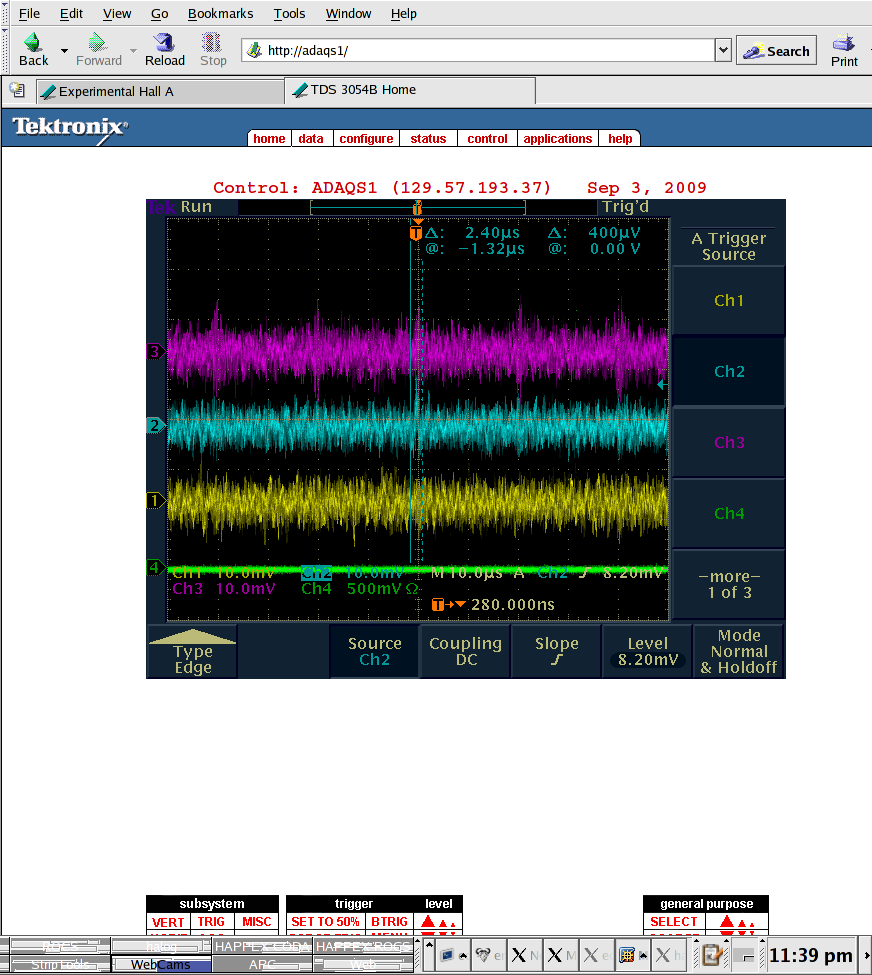Click the Stop loading icon
The height and width of the screenshot is (975, 872).
(211, 42)
